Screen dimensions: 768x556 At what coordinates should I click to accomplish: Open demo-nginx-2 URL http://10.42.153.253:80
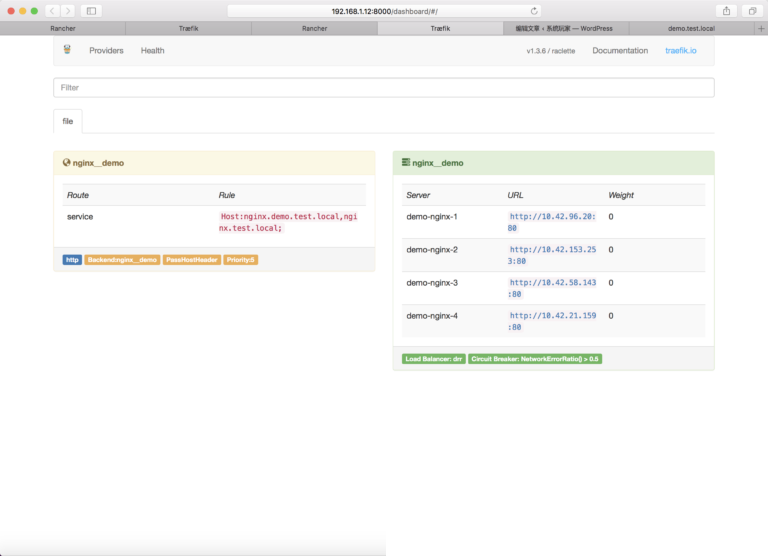[552, 255]
